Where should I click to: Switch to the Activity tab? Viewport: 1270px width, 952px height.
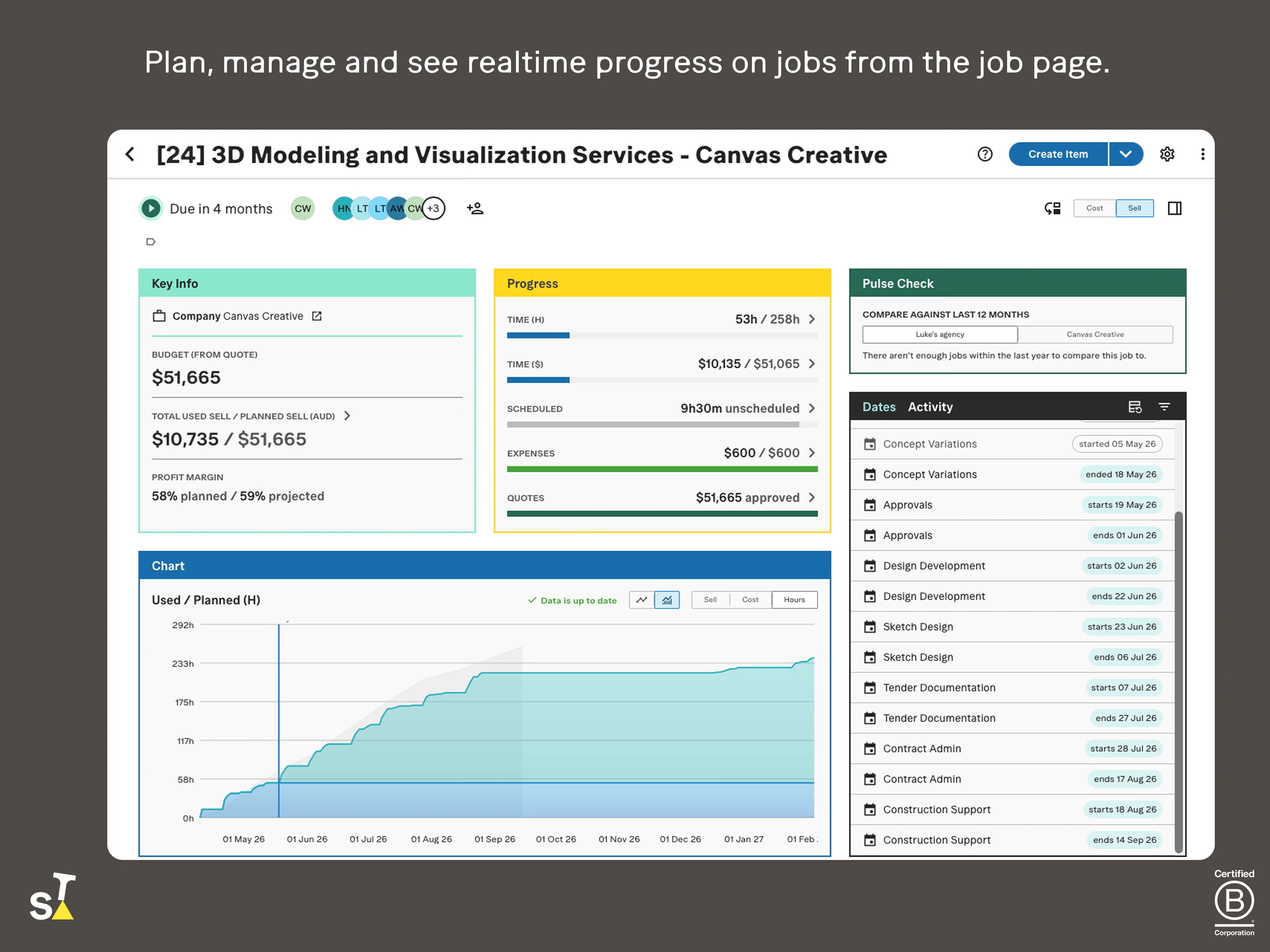(930, 407)
